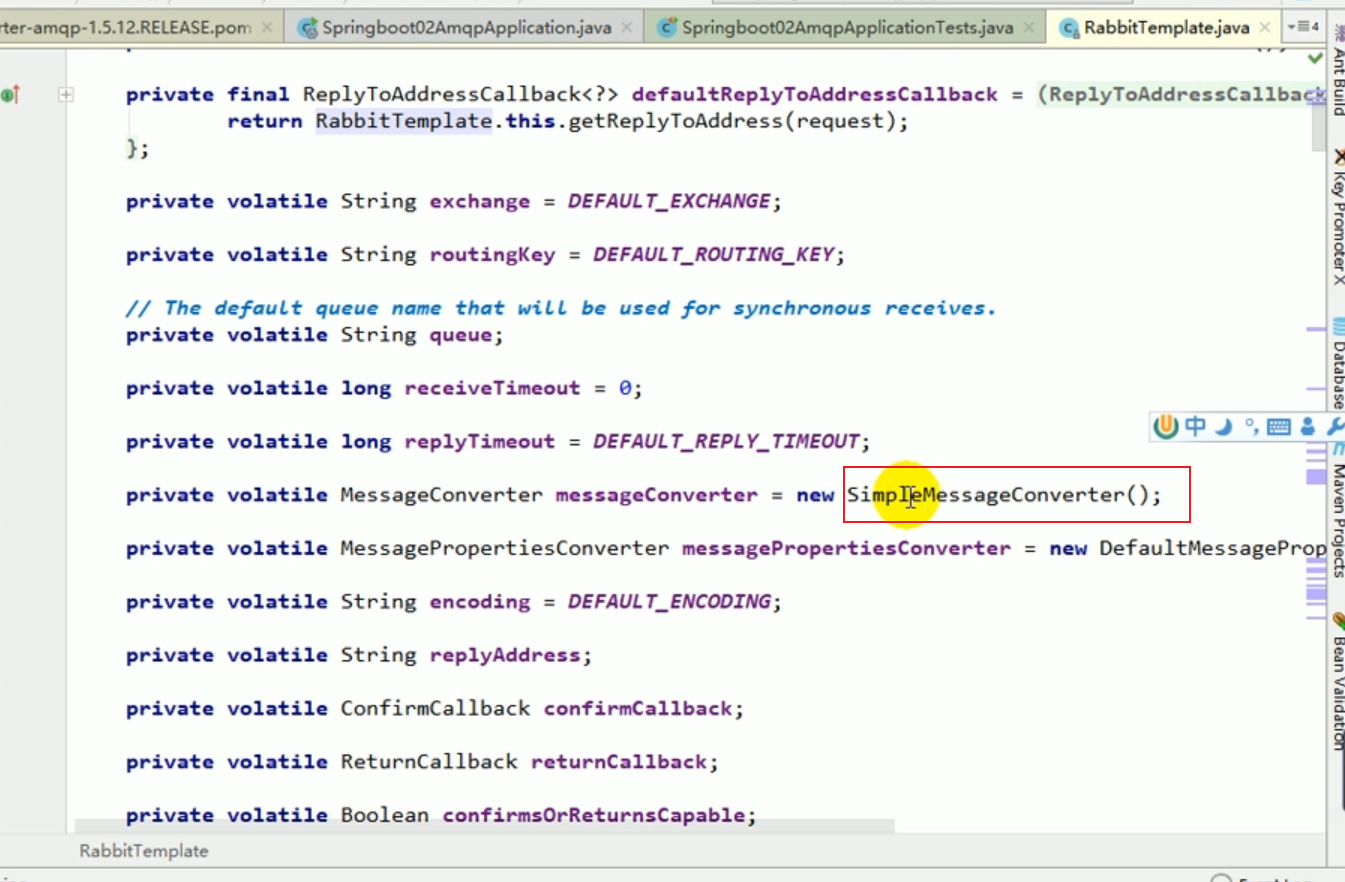Image resolution: width=1345 pixels, height=882 pixels.
Task: Open the IME wrench settings icon
Action: click(x=1335, y=428)
